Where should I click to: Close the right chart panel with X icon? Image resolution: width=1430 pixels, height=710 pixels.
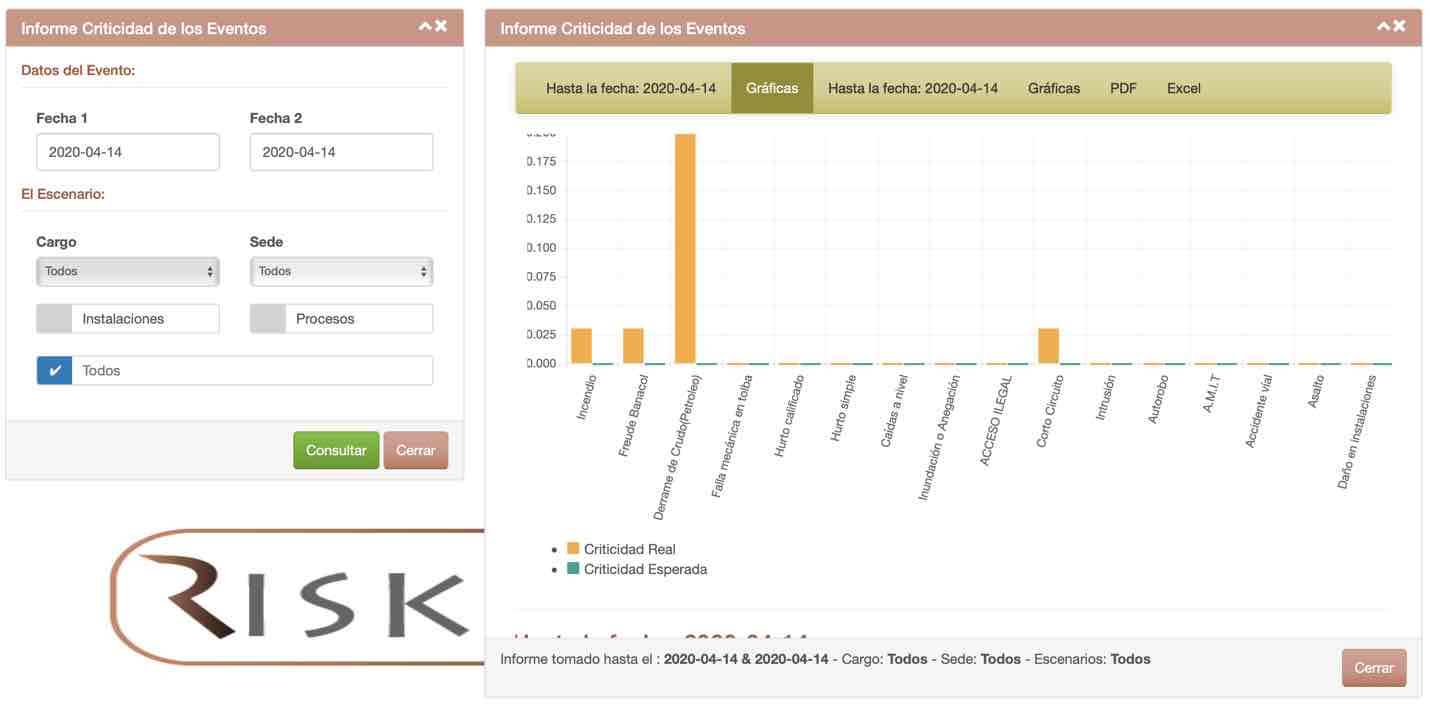(1399, 27)
